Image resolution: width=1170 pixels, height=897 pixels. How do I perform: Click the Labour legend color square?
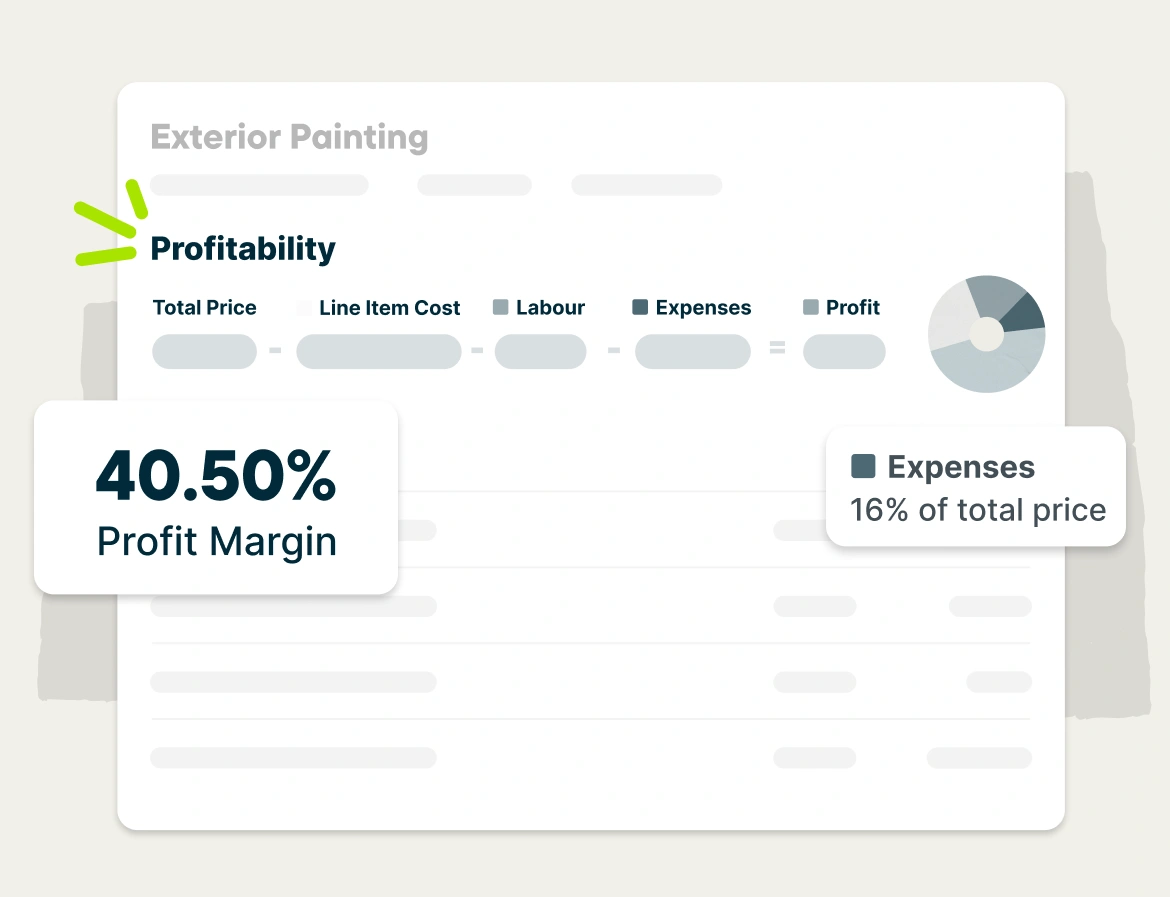501,307
